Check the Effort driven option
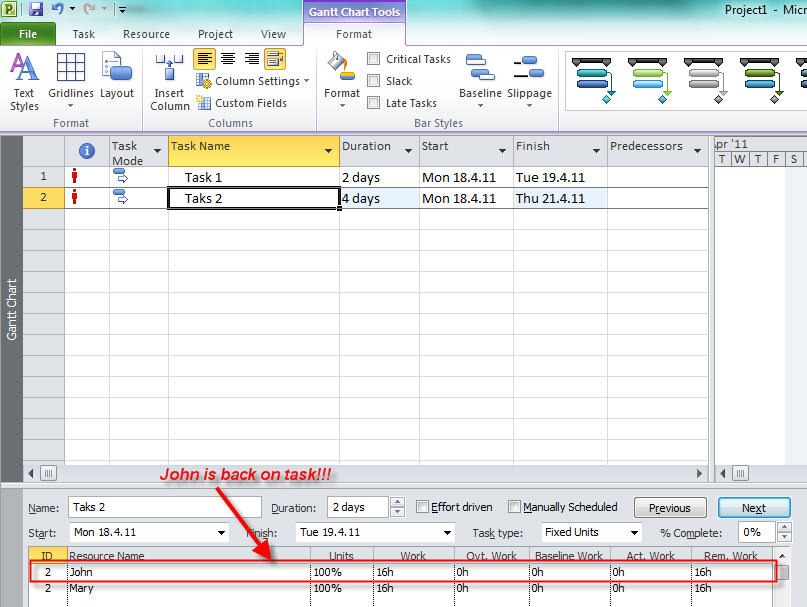Screen dimensions: 807x607 tap(423, 507)
